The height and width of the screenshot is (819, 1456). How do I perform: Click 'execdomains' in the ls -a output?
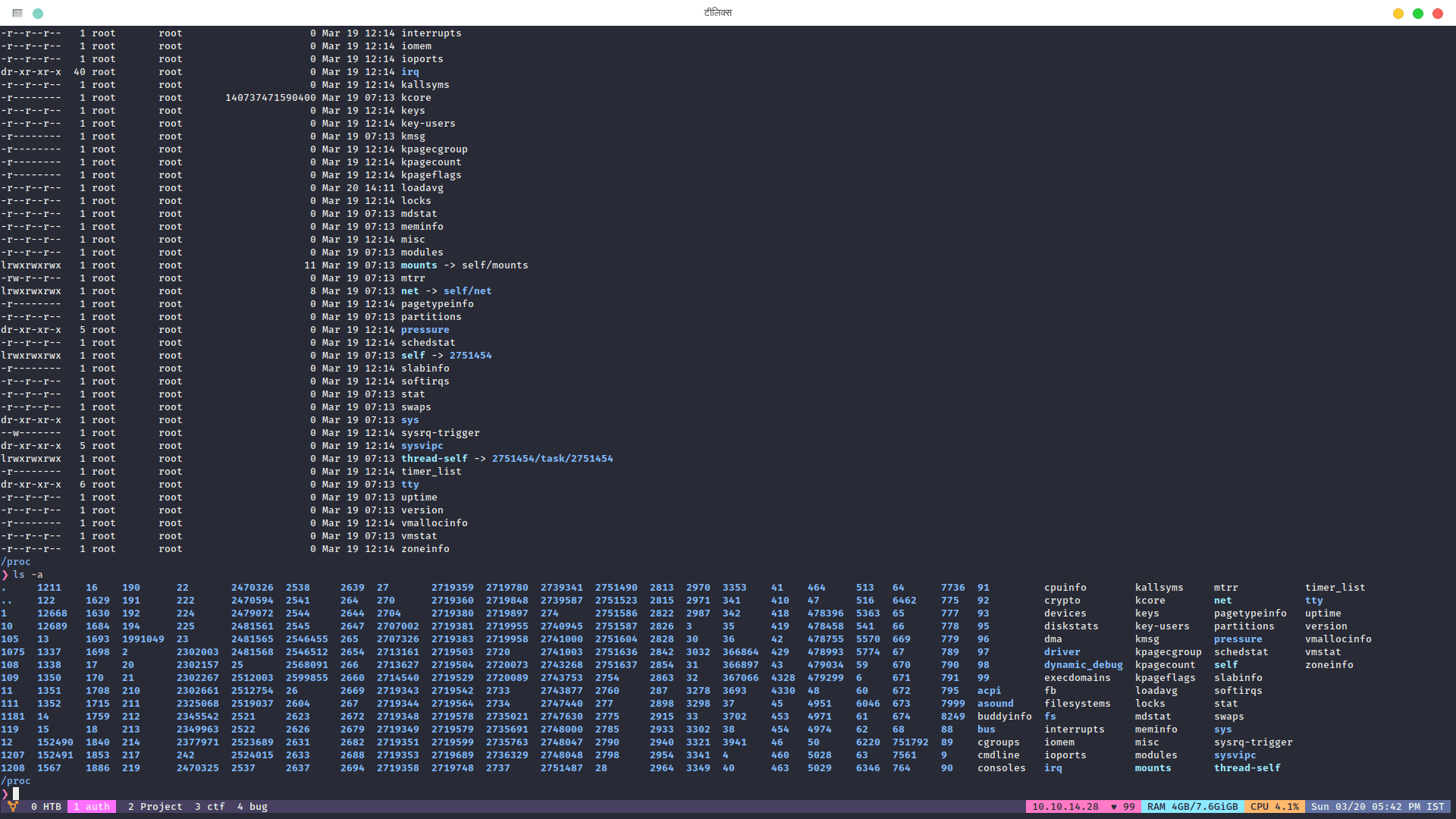1078,678
